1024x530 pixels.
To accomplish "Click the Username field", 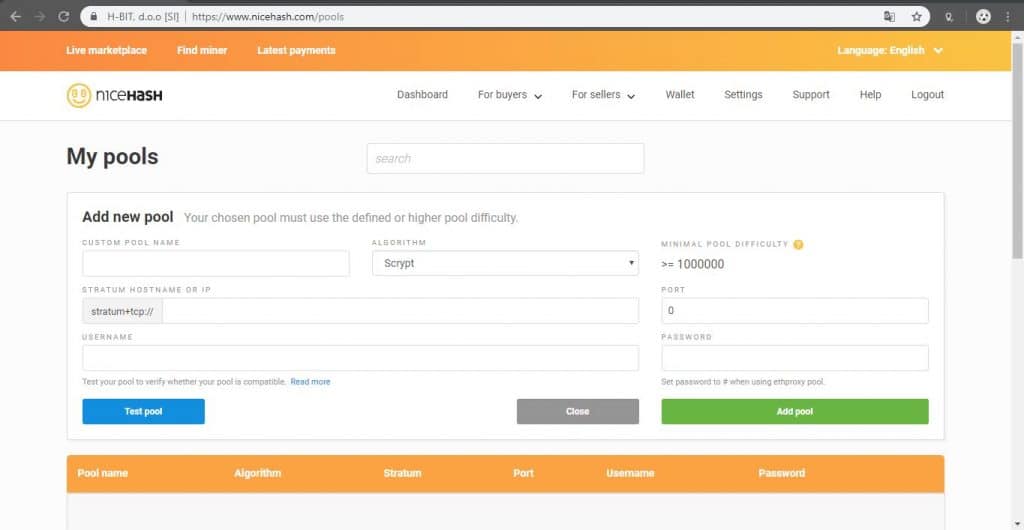I will (x=360, y=358).
